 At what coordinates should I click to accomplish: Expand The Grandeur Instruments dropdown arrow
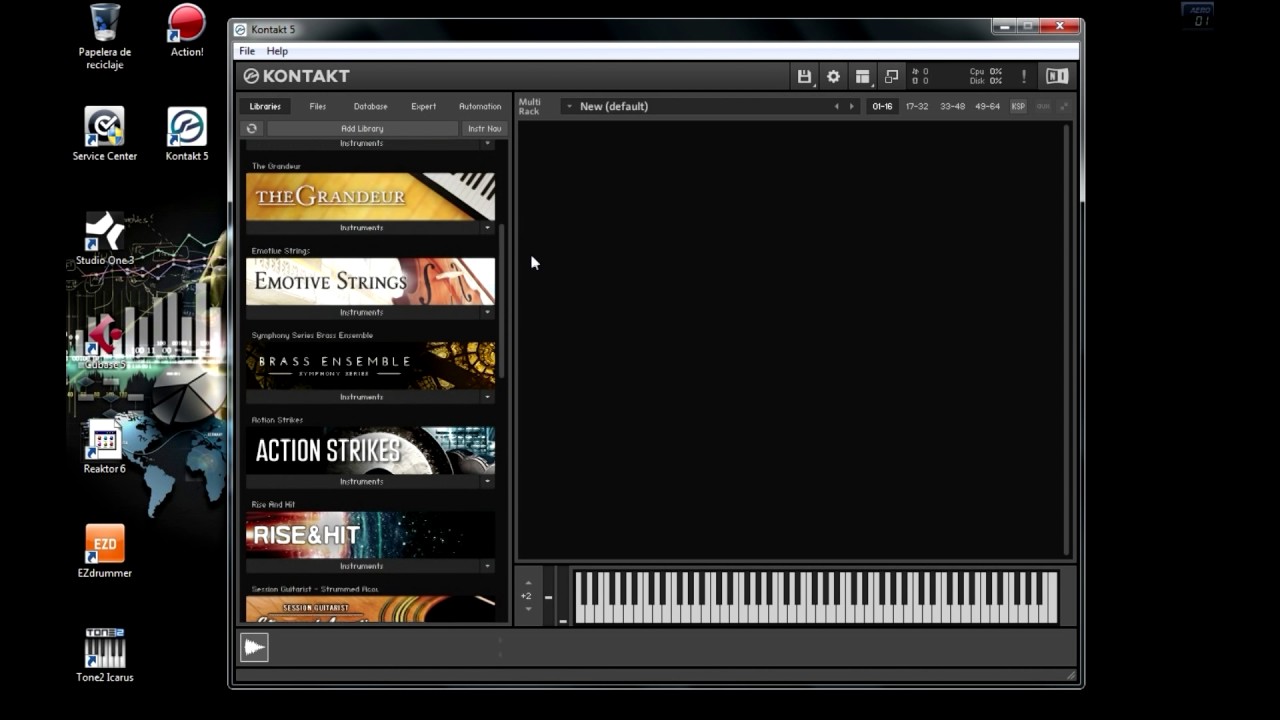click(x=488, y=228)
